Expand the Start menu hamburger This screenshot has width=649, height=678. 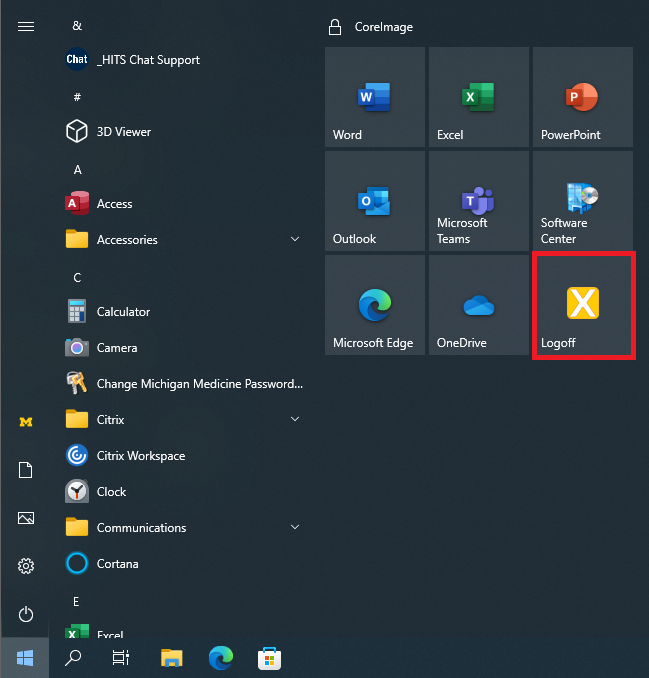26,27
